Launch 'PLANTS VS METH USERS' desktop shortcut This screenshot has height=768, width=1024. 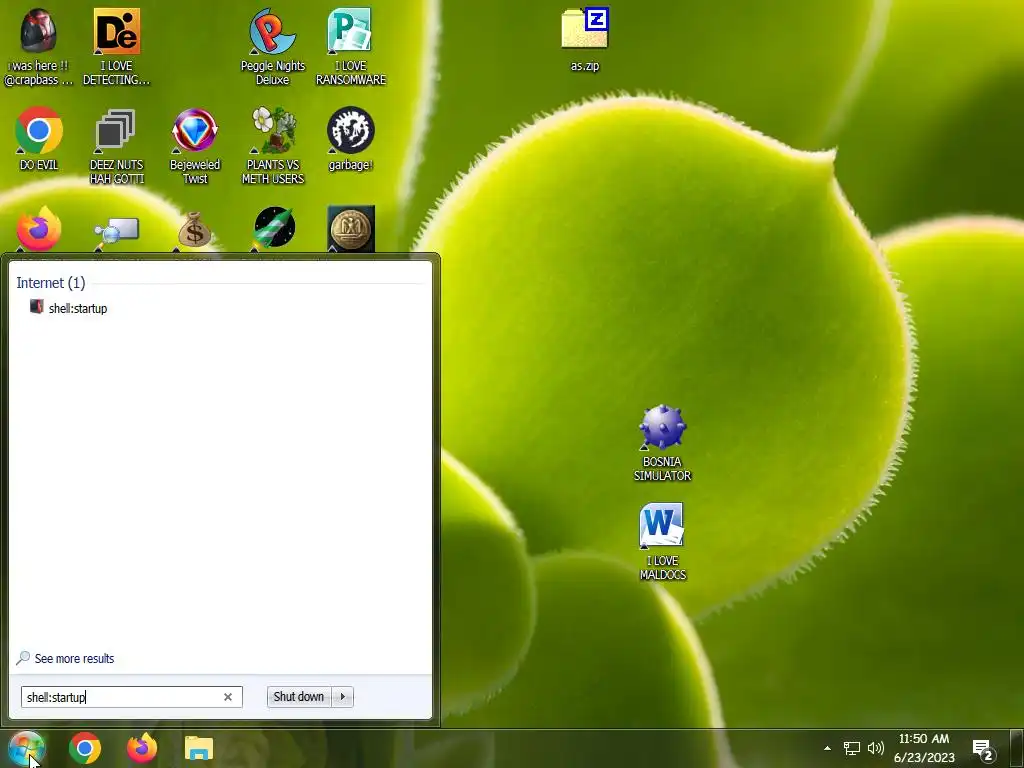pyautogui.click(x=273, y=146)
